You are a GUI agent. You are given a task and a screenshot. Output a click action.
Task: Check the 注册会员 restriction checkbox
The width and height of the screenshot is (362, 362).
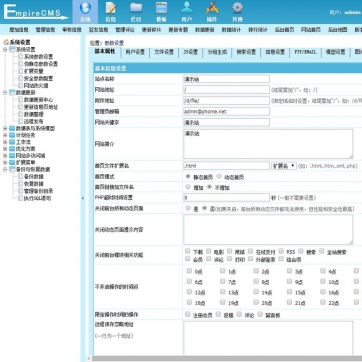188,314
